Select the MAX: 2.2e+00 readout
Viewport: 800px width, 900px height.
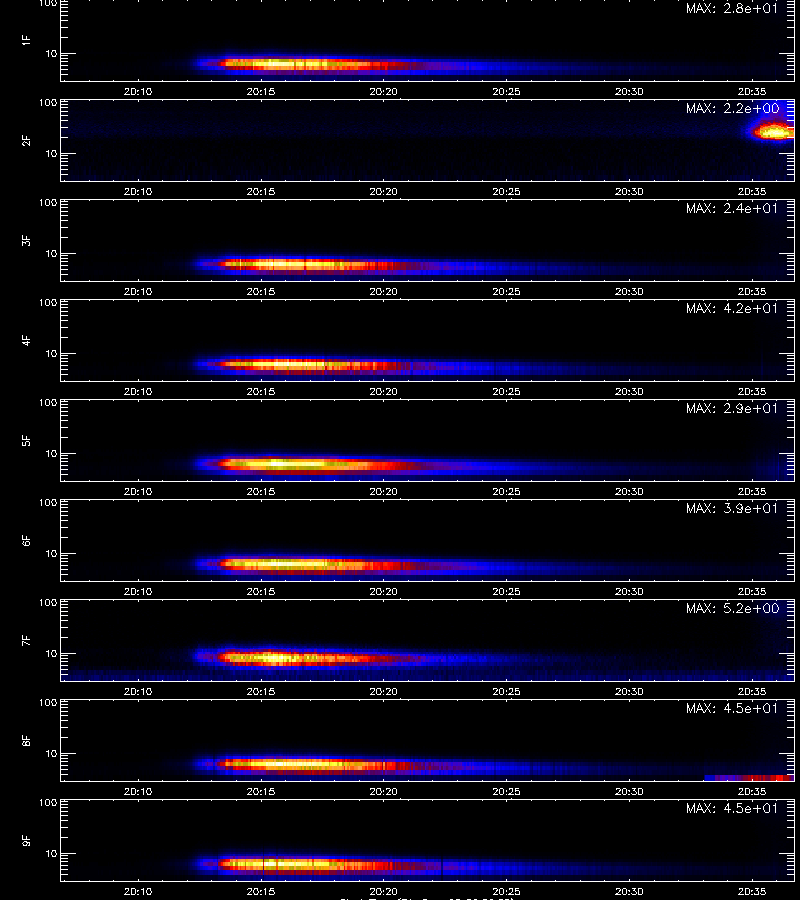coord(732,108)
